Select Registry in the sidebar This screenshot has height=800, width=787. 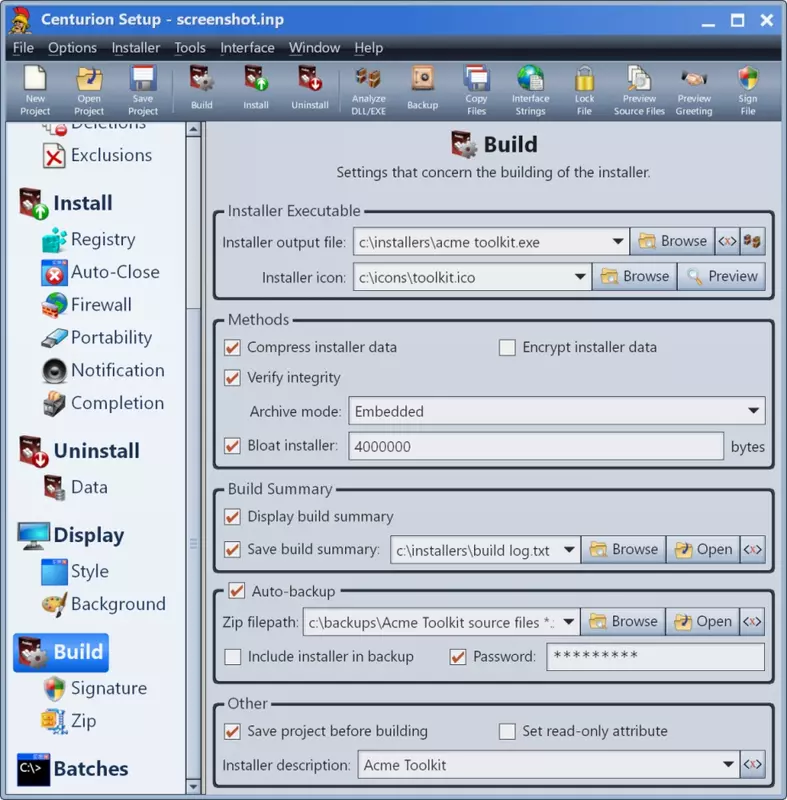coord(89,239)
